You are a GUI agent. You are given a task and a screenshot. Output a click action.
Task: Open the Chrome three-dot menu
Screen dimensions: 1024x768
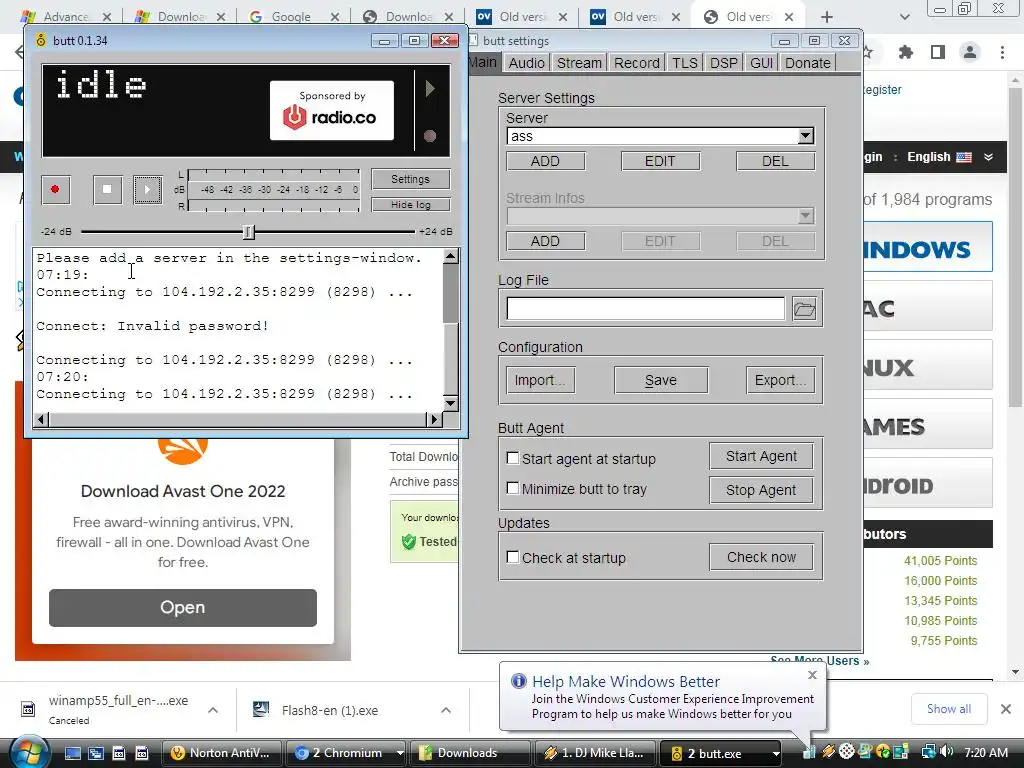point(1002,52)
